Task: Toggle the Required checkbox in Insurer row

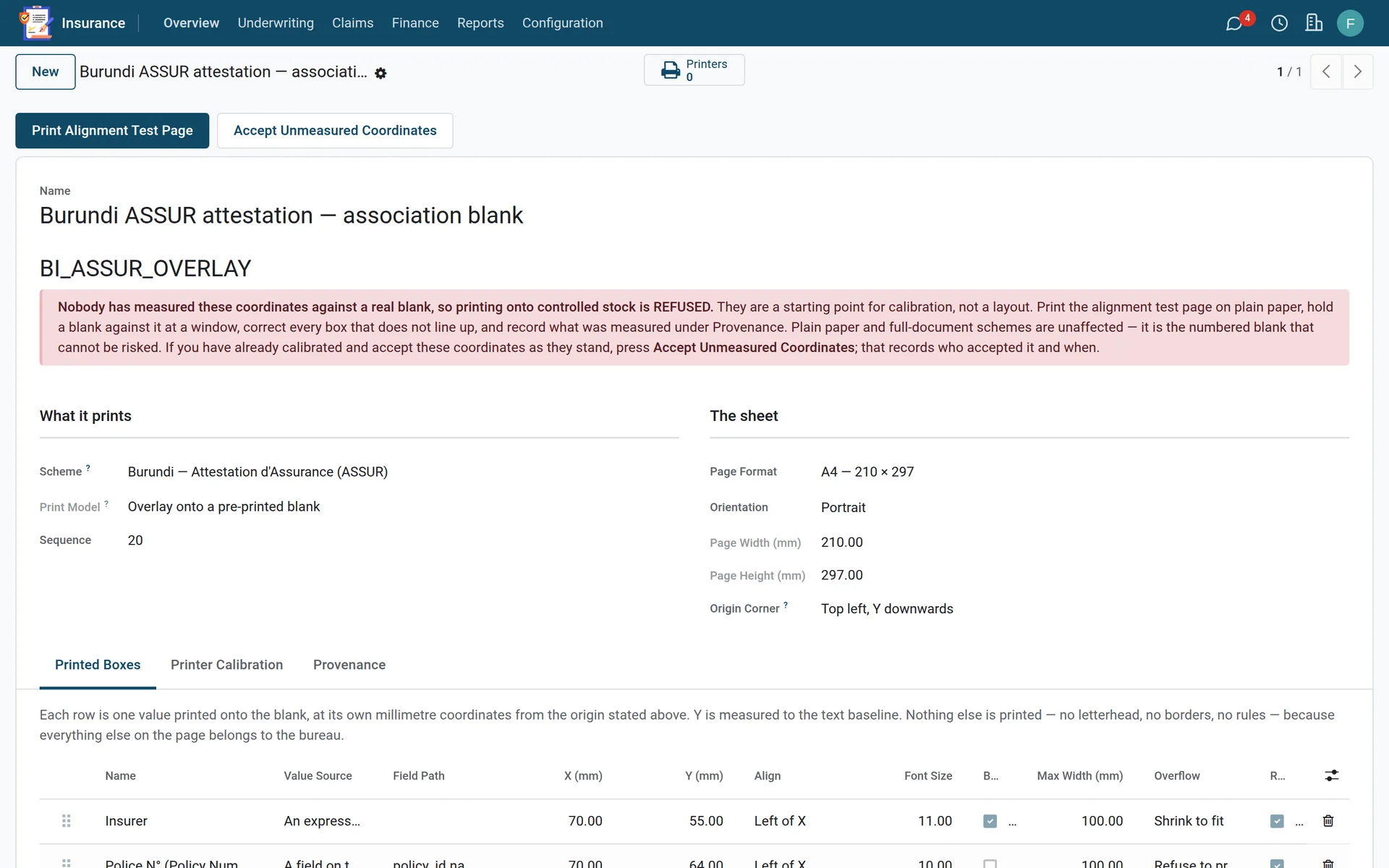Action: (x=1277, y=821)
